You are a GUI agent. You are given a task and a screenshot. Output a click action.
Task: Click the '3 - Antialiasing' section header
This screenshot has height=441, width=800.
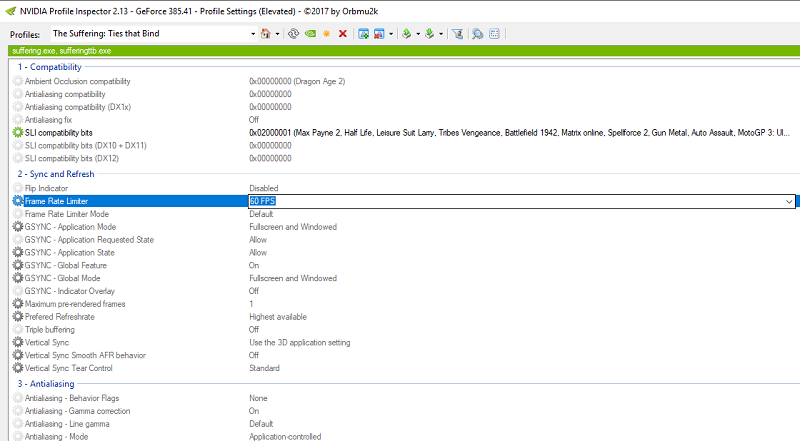pos(46,384)
